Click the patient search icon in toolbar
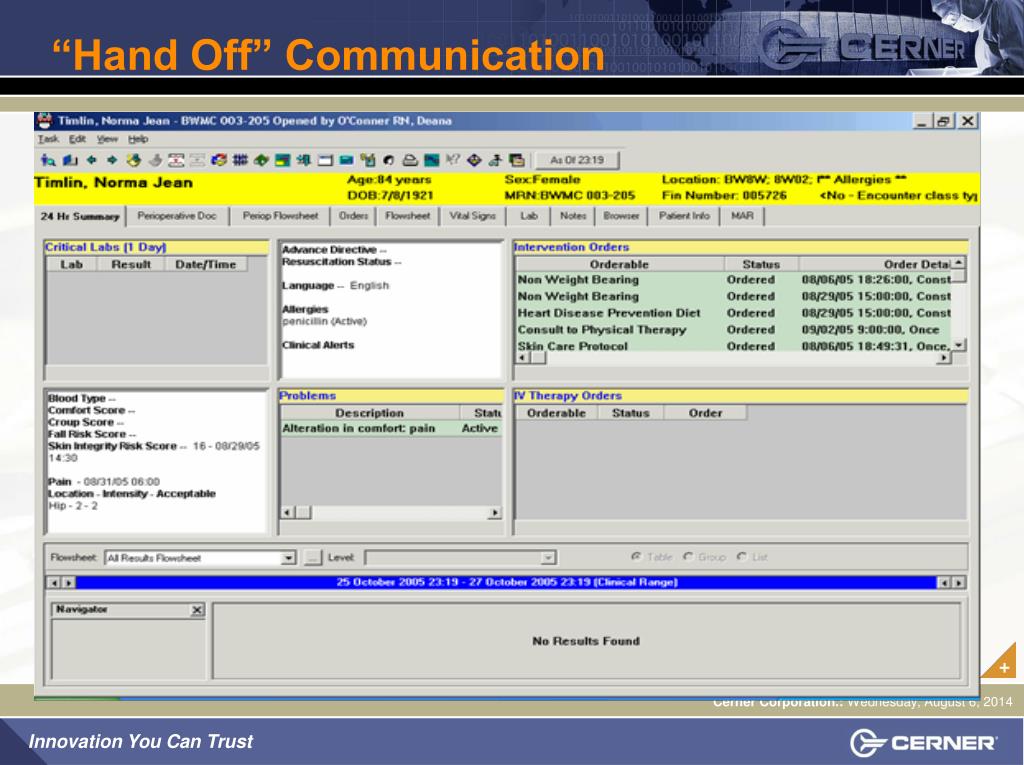Screen dimensions: 1024x765 coord(48,160)
